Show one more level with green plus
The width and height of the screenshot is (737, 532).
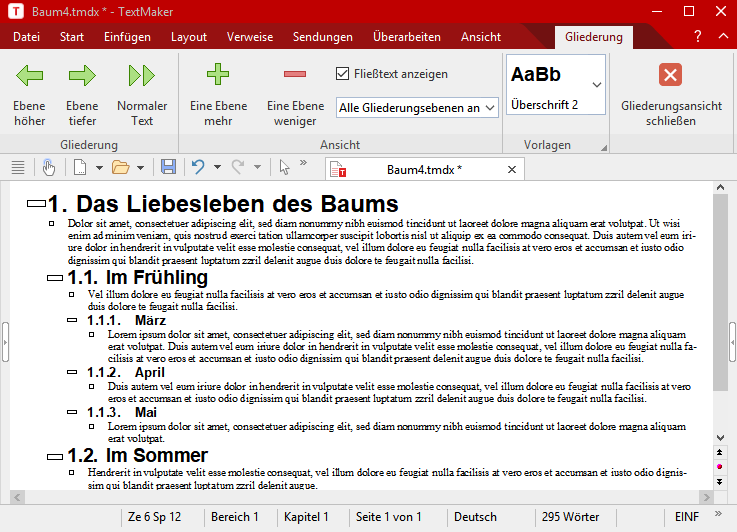click(x=218, y=74)
